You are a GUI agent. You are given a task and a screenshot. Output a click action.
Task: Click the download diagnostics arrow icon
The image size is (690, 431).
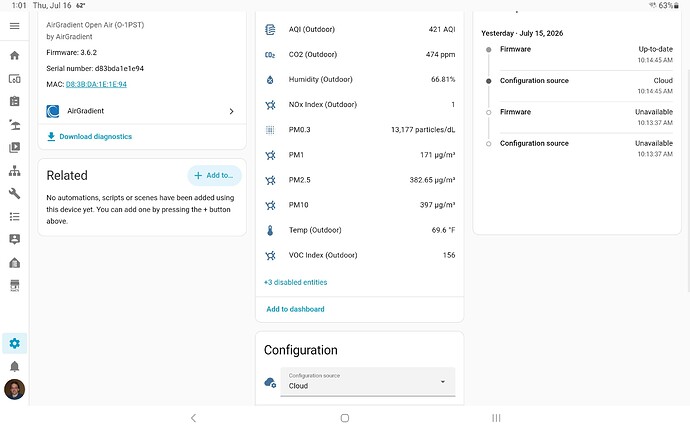pos(51,136)
